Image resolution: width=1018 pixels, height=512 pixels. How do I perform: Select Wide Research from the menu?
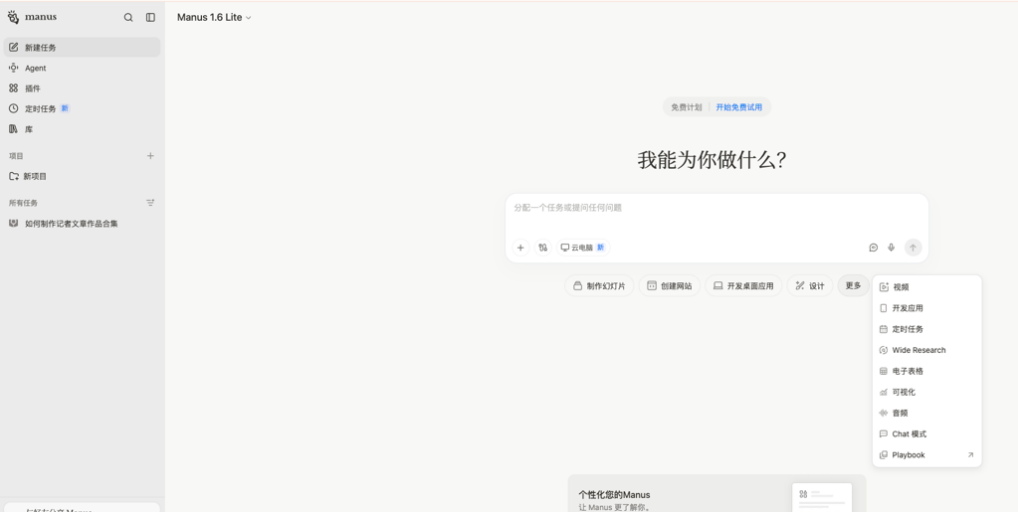click(927, 350)
